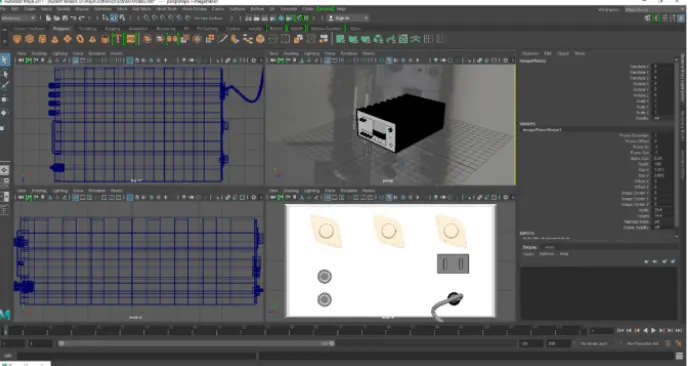Create a polygon sphere from the shelf

(x=17, y=39)
